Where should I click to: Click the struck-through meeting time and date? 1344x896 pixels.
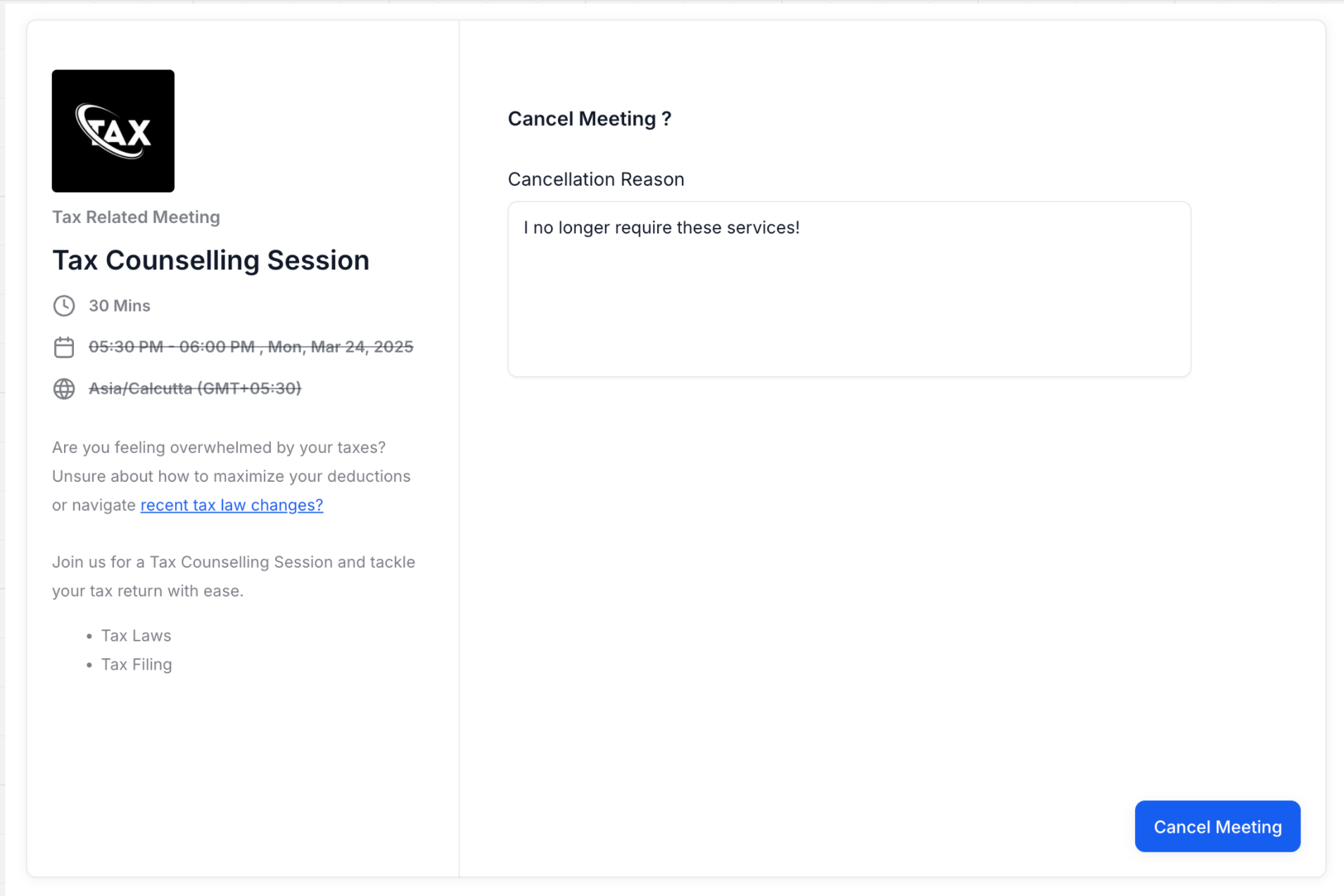click(x=251, y=347)
